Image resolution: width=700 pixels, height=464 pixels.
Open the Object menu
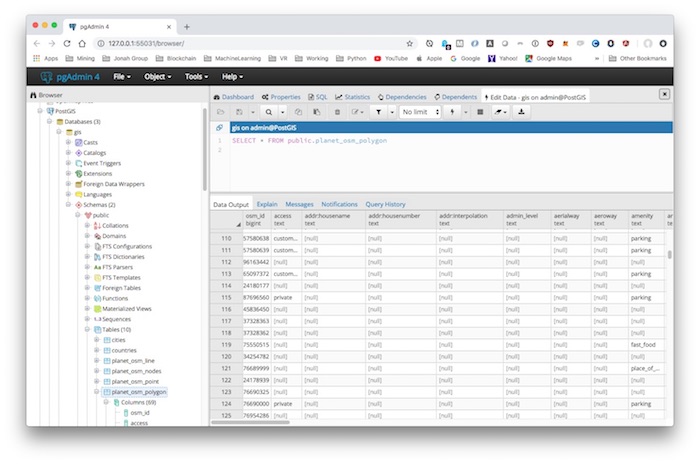(158, 77)
